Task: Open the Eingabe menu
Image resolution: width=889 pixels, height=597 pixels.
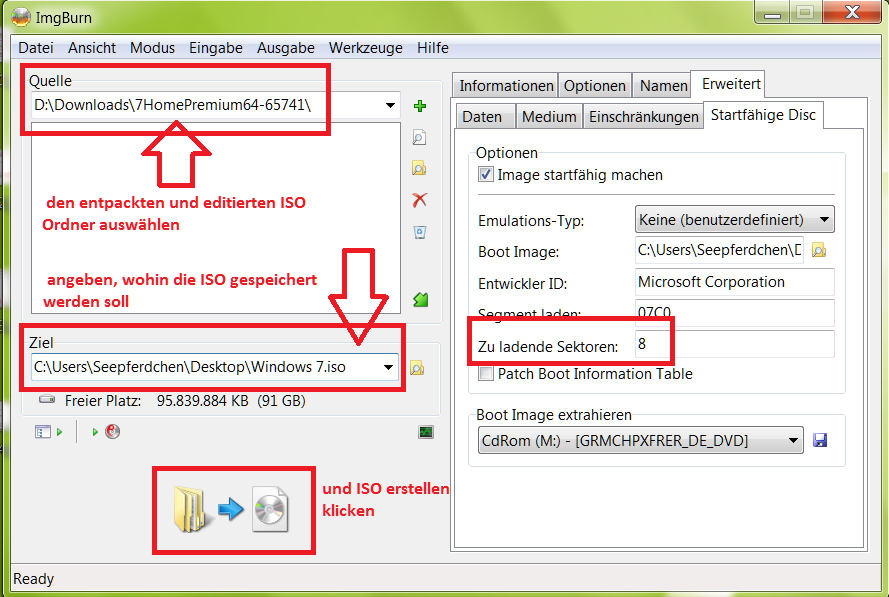Action: [x=216, y=48]
